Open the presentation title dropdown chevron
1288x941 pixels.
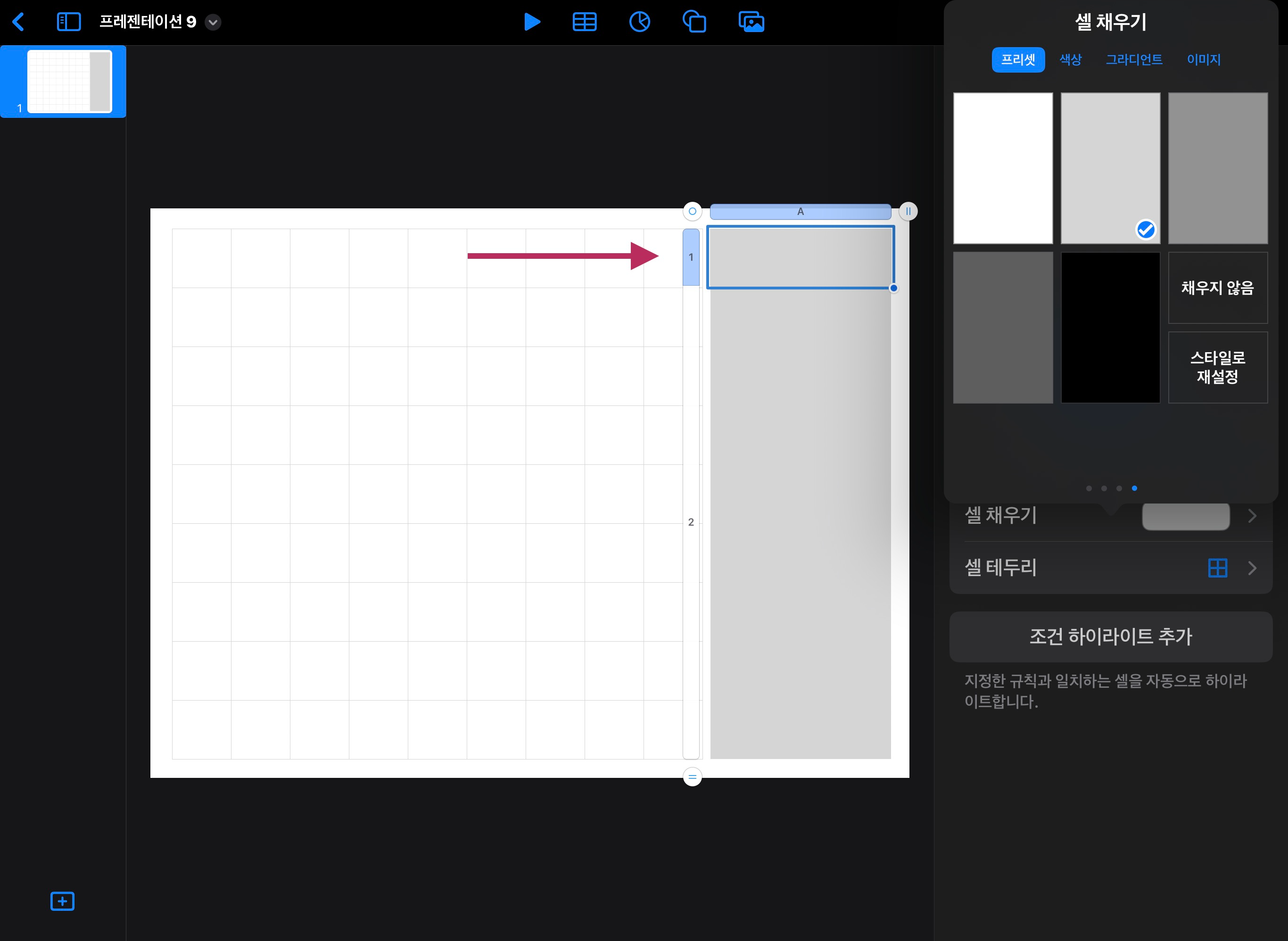[x=213, y=22]
